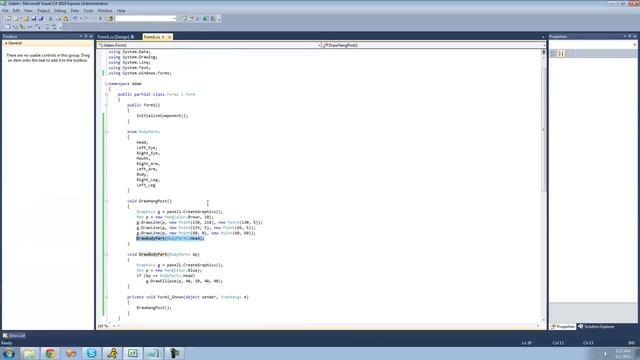Click the Paste toolbar icon
The height and width of the screenshot is (360, 640).
65,19
